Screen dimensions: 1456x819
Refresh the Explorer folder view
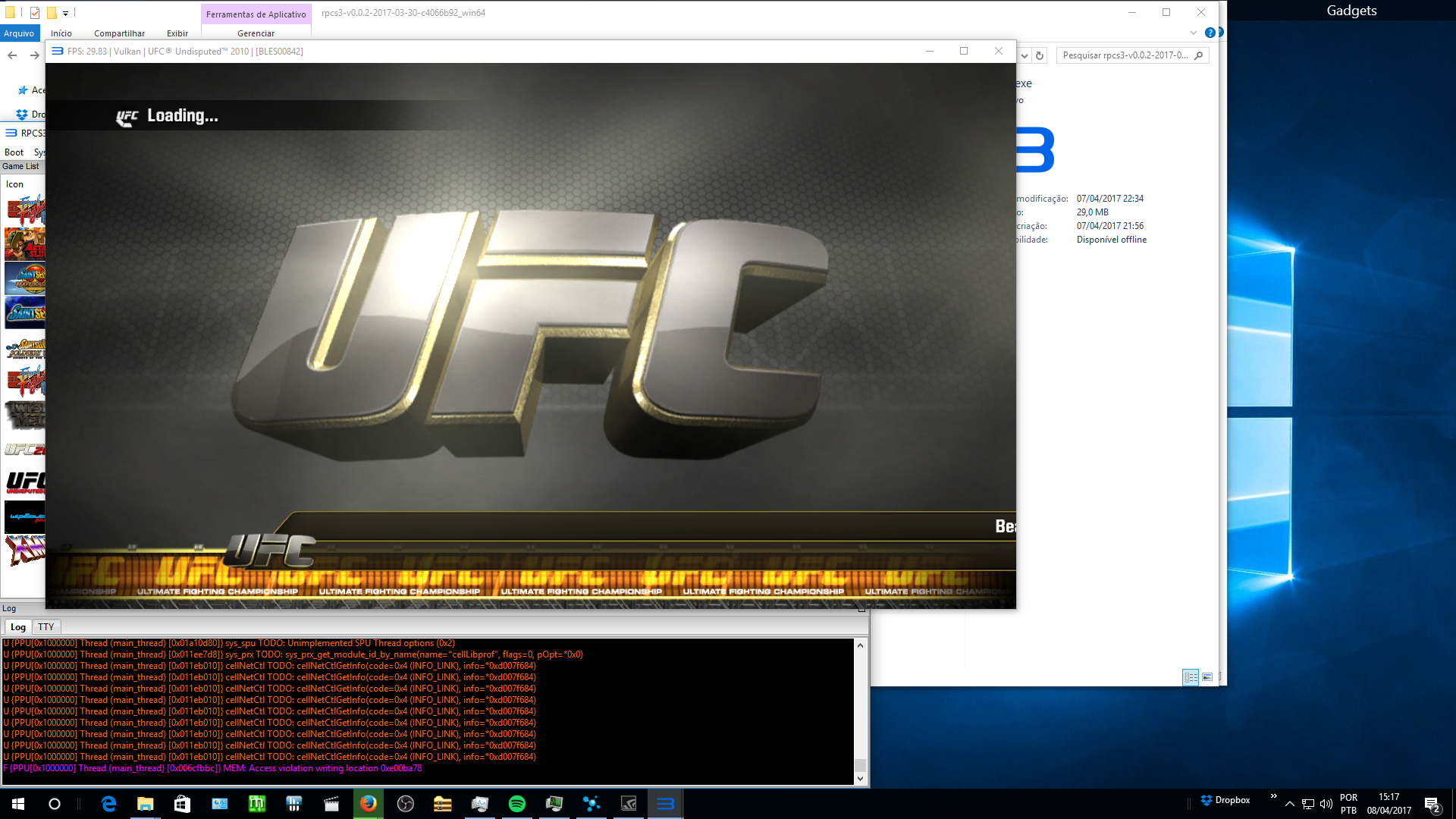point(1040,55)
